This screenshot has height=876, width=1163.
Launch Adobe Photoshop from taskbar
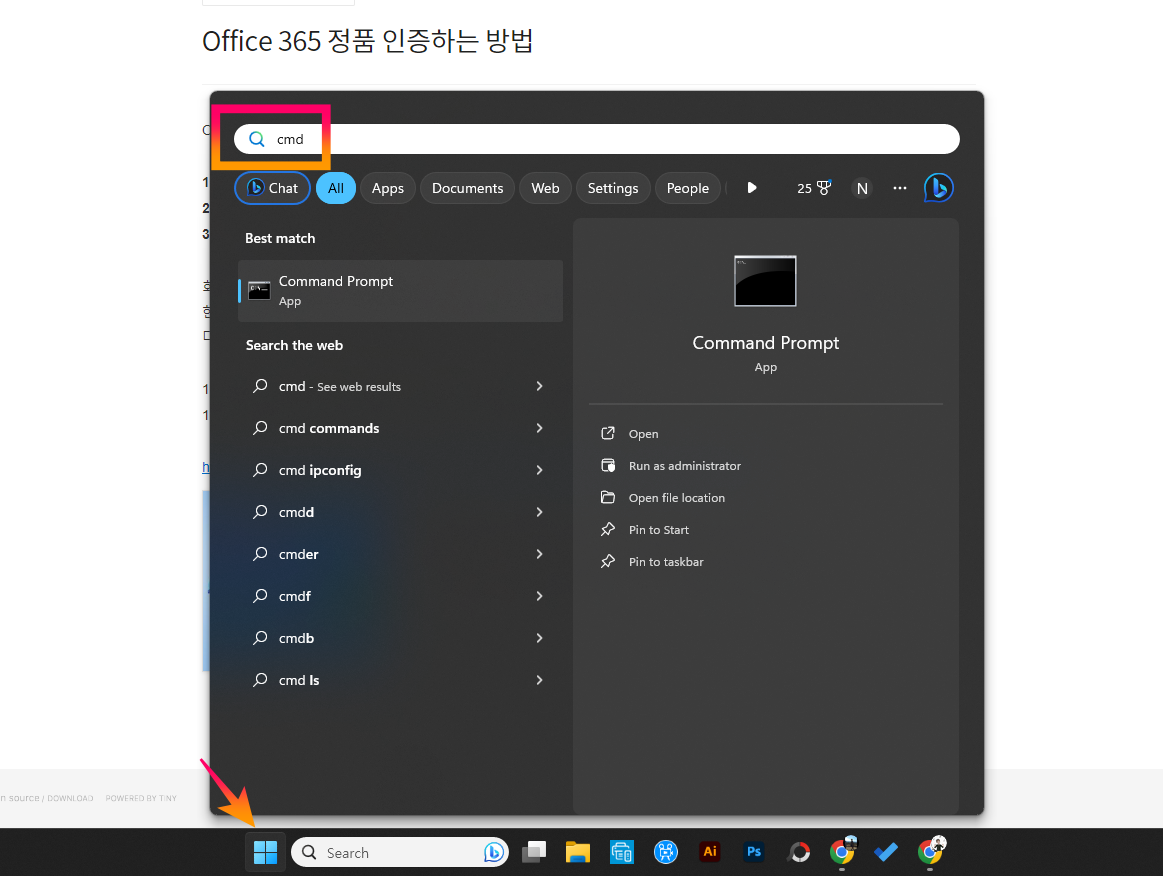754,852
